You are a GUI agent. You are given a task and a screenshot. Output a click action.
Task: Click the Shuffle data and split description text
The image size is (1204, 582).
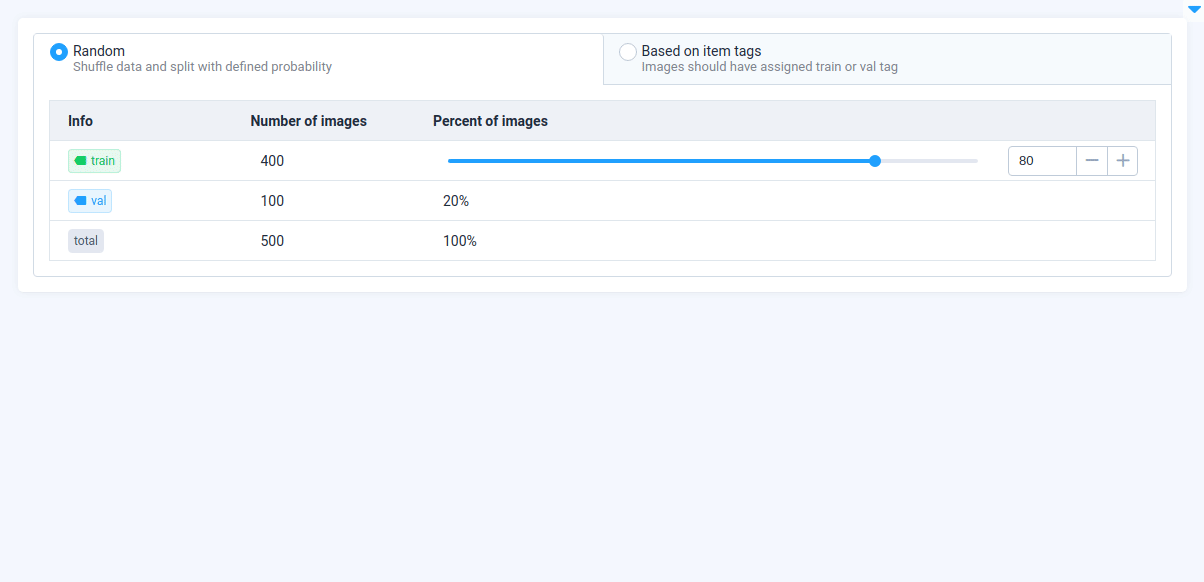202,67
